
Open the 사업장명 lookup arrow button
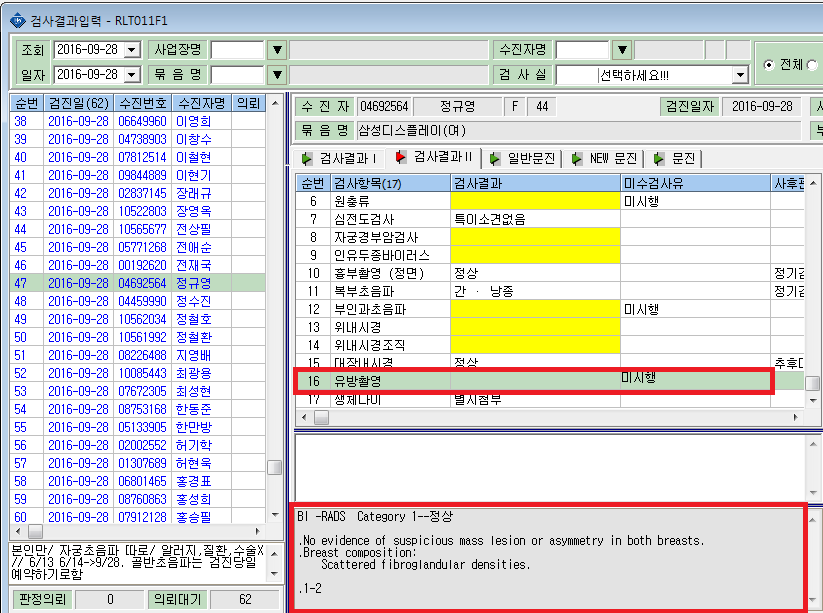tap(277, 50)
